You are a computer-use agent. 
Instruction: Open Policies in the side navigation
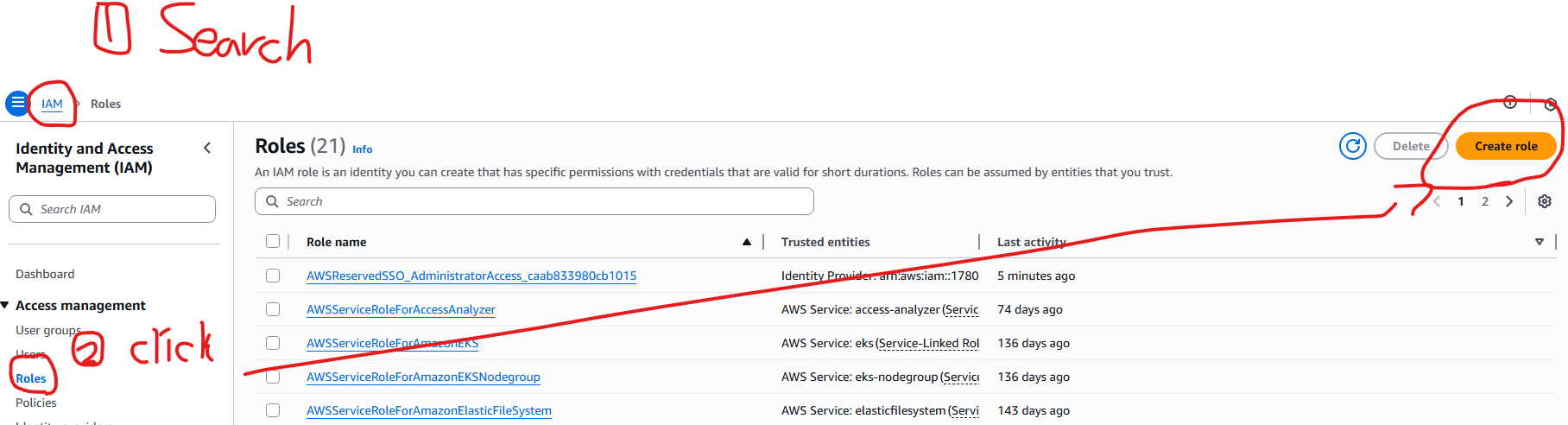pyautogui.click(x=36, y=403)
